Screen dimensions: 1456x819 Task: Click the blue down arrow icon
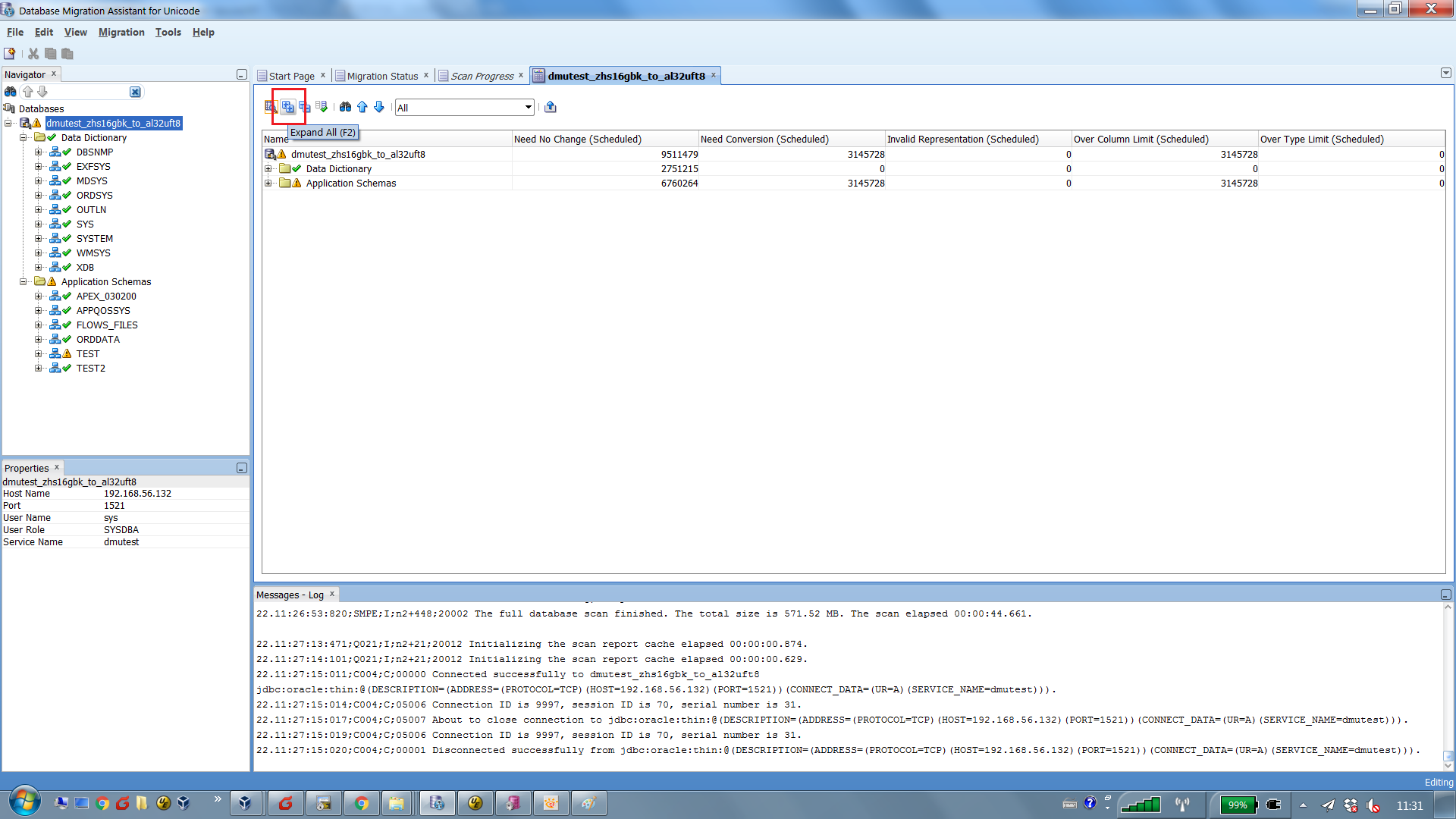379,107
